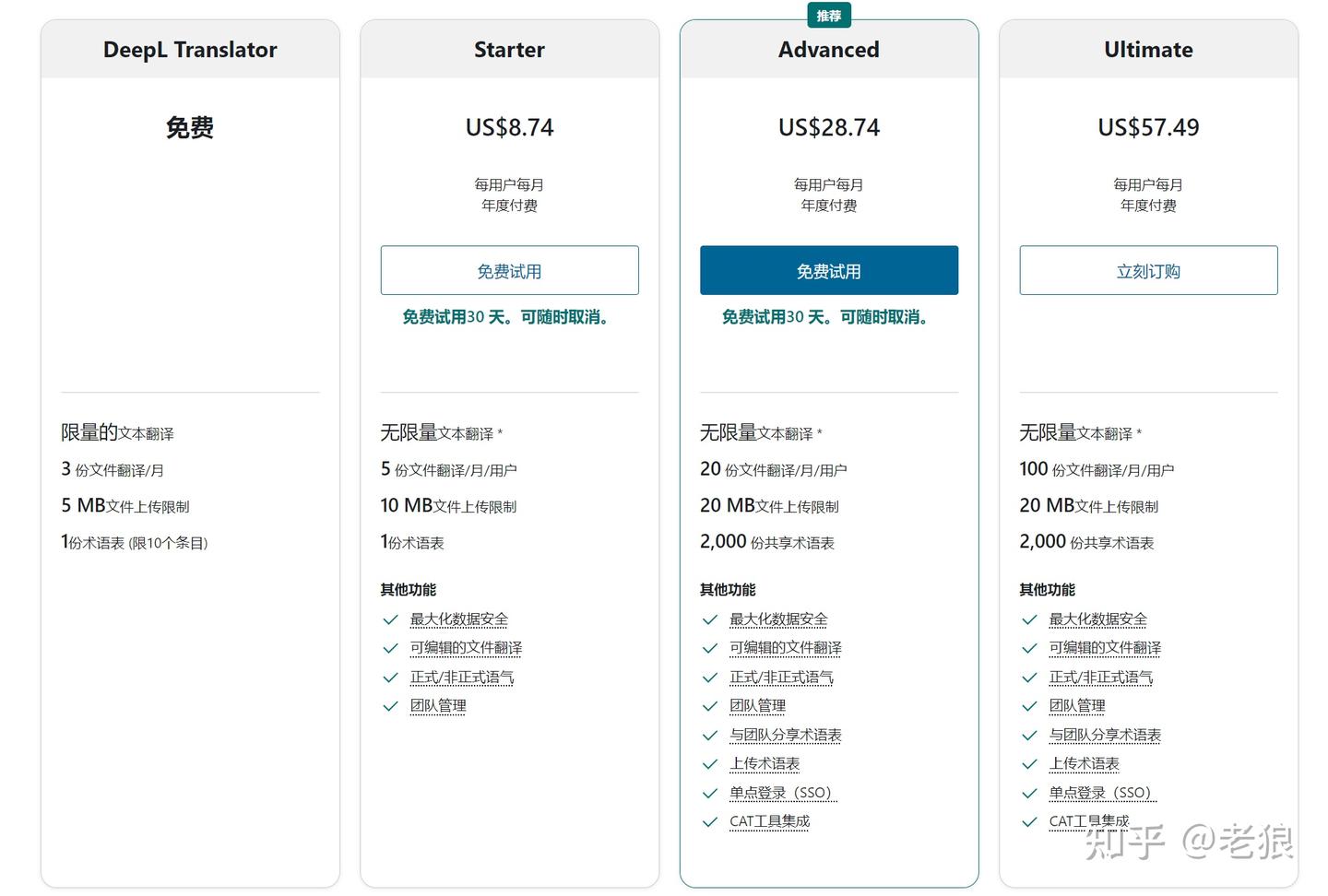Click the checkmark beside Ultimate's 与团队分享术语表
Screen dimensions: 1328x896
(x=1029, y=735)
